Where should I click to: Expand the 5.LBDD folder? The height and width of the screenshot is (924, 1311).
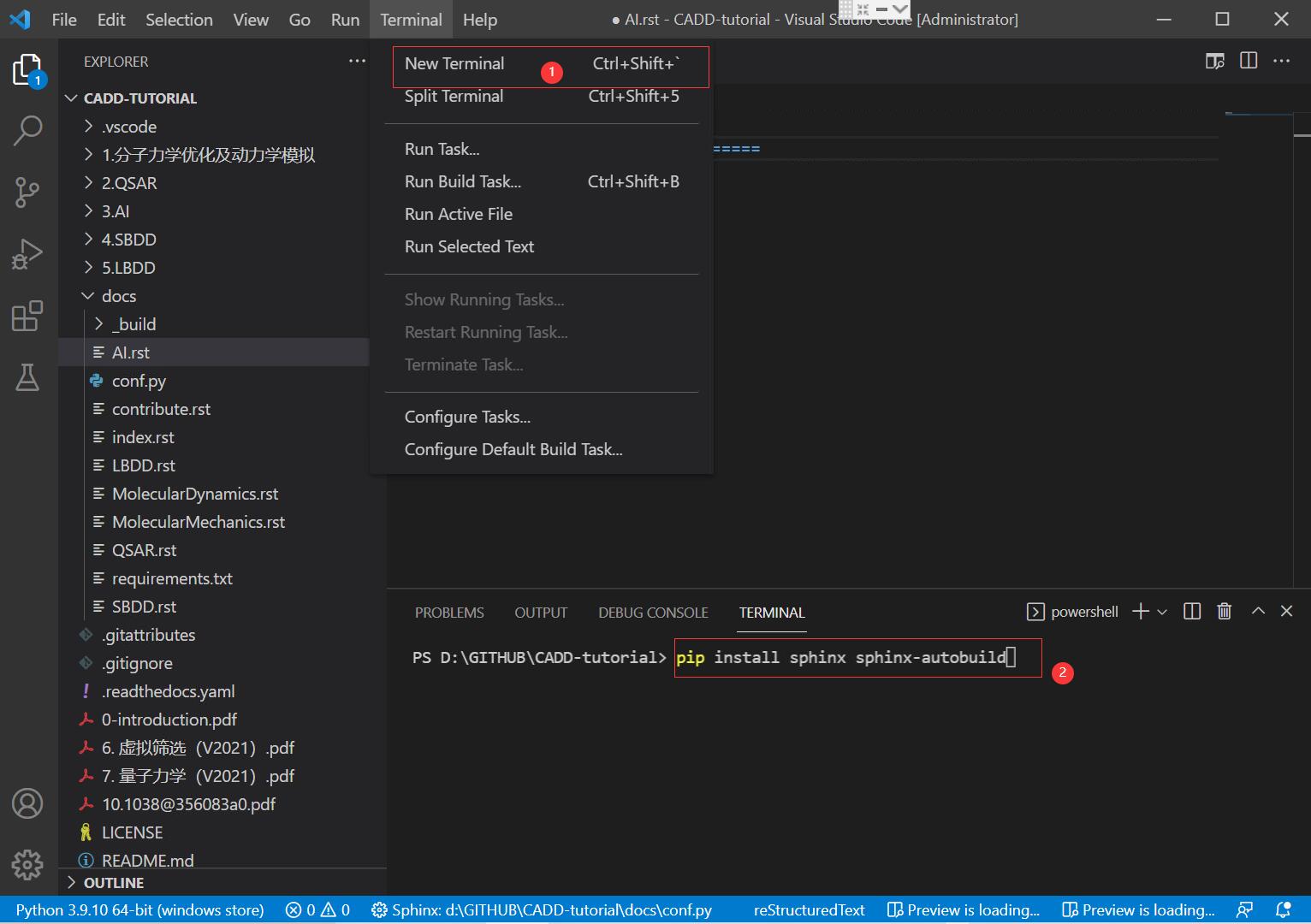(x=214, y=268)
